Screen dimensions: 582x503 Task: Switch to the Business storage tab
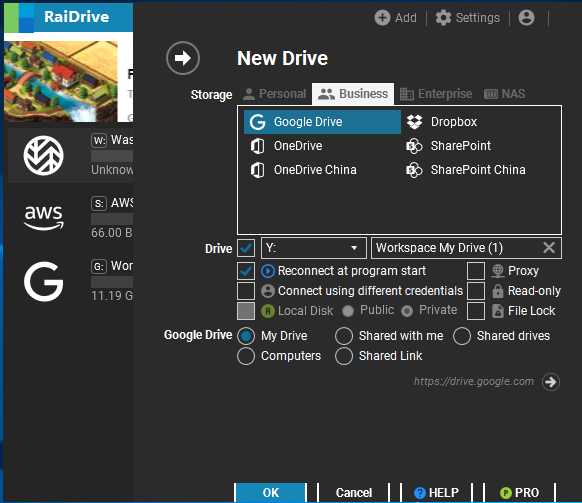click(x=353, y=94)
